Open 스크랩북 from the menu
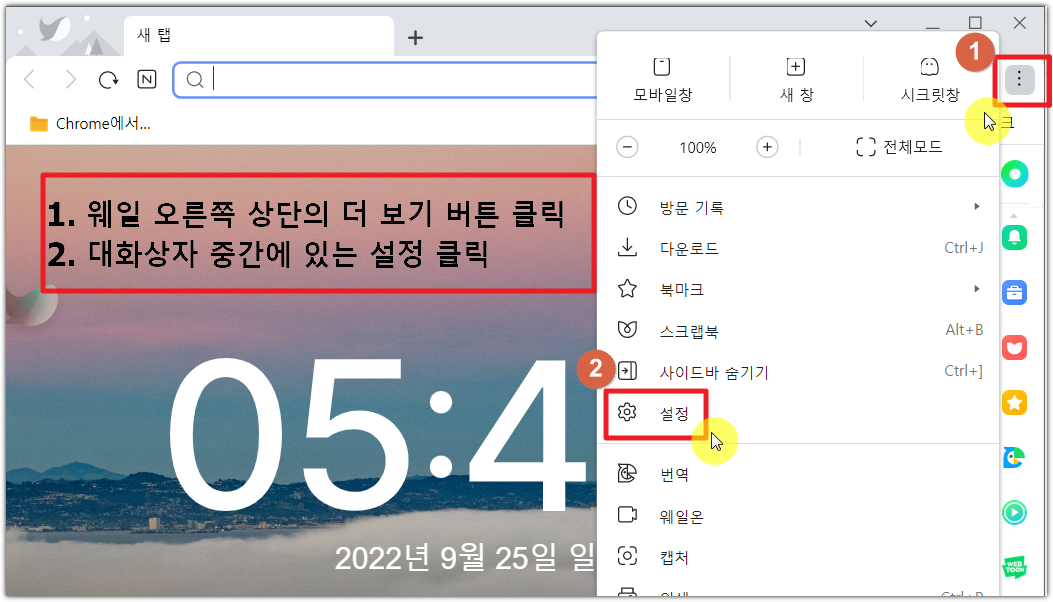 (x=798, y=331)
